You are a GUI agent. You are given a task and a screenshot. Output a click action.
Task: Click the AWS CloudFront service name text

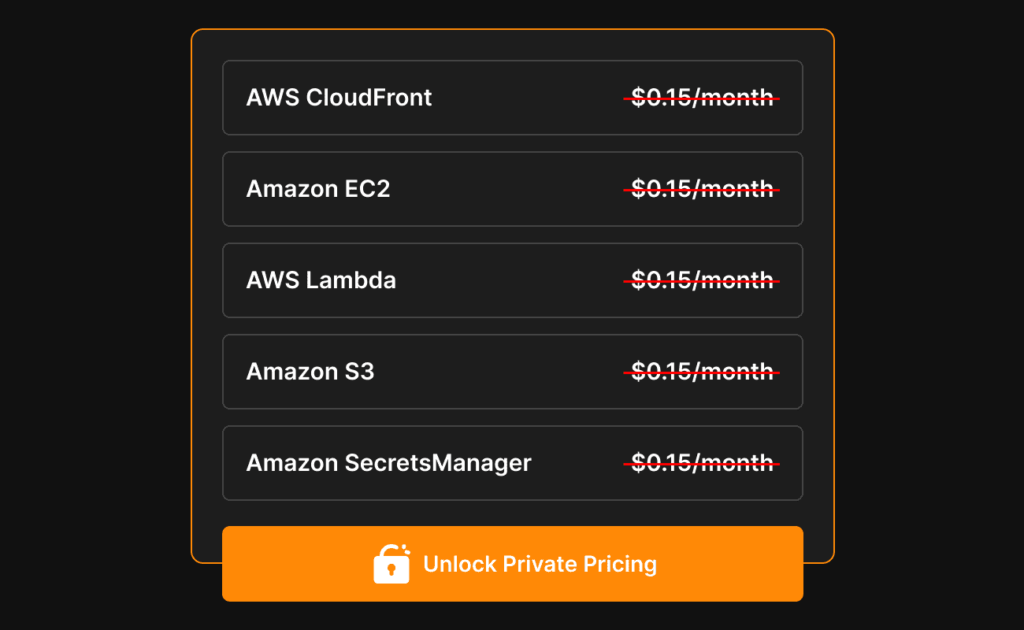339,97
